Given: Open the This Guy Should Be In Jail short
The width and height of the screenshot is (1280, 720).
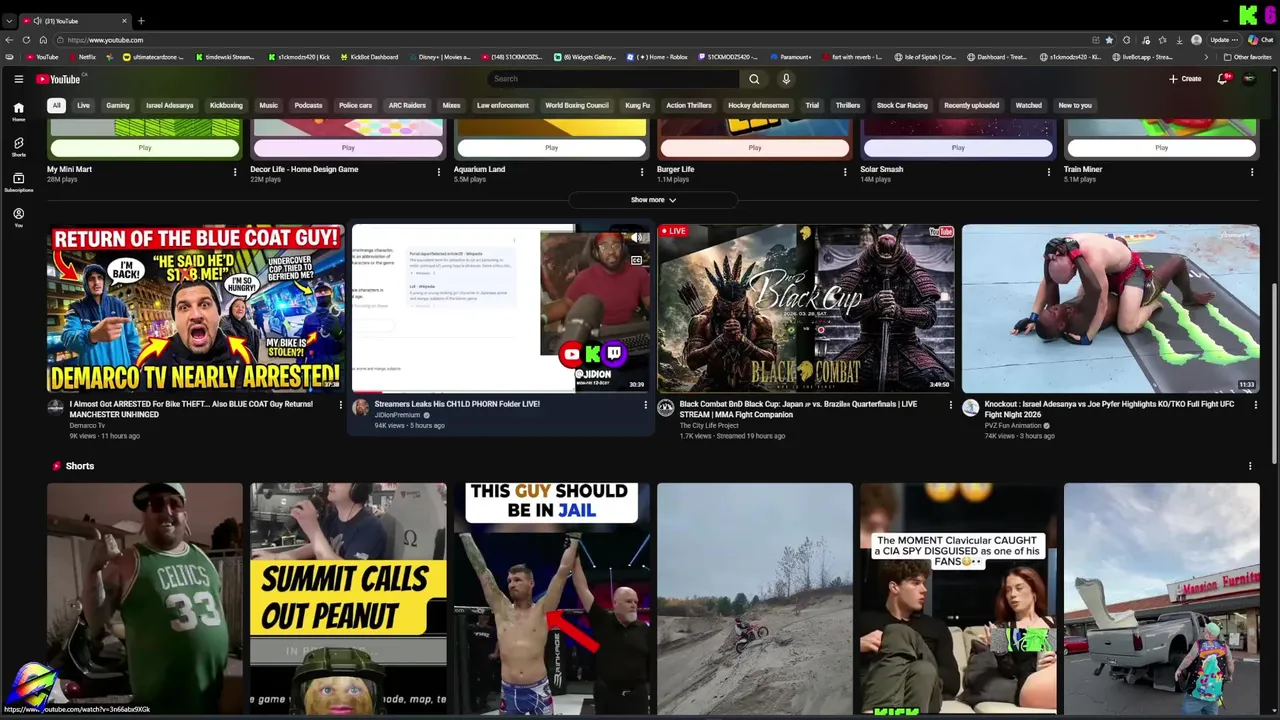Looking at the screenshot, I should [x=551, y=599].
